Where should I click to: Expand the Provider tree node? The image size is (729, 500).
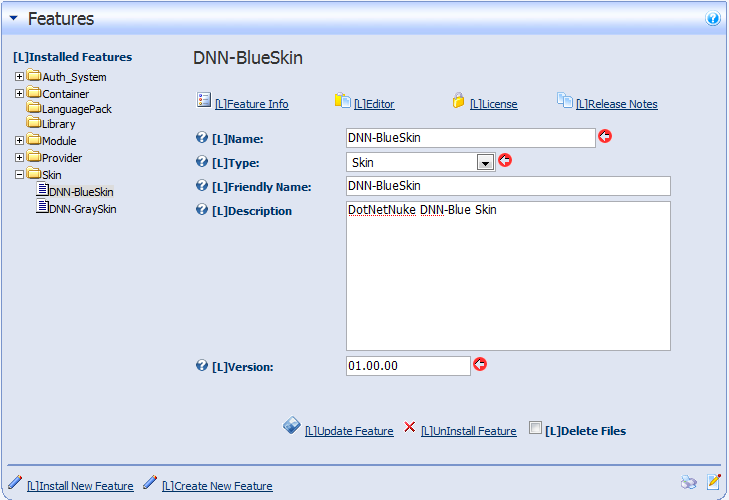pos(19,158)
